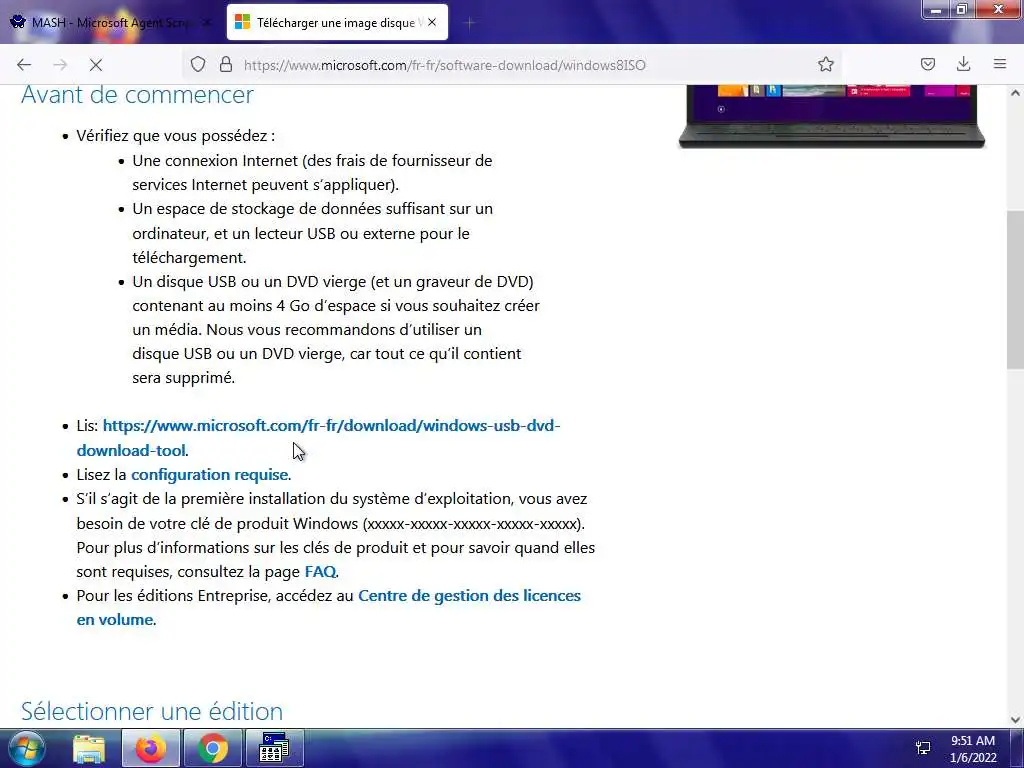
Task: Open Centre de gestion des licences link
Action: point(328,607)
